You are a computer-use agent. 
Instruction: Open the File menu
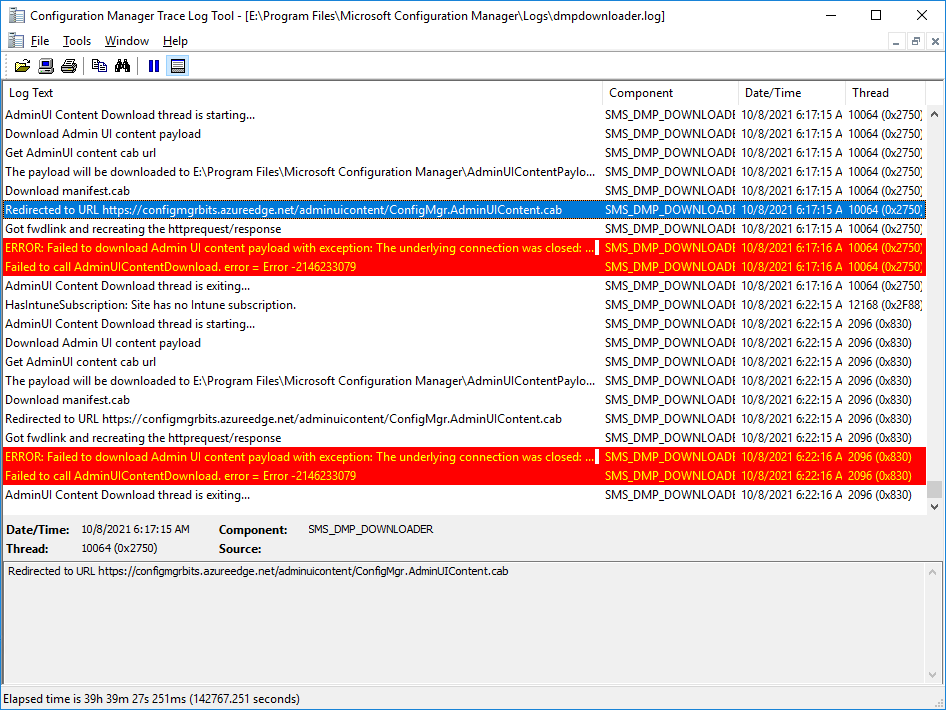pyautogui.click(x=38, y=41)
